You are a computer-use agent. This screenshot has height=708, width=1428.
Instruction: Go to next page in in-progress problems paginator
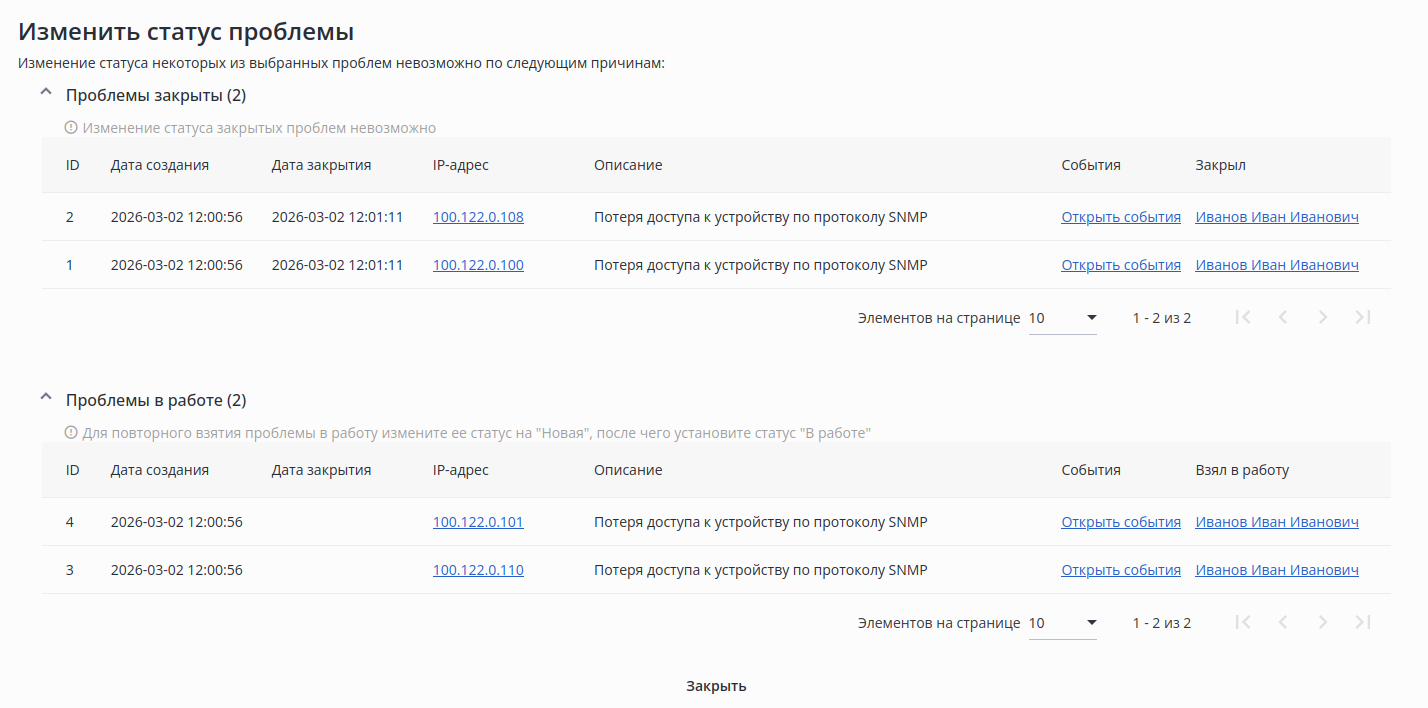(x=1323, y=622)
